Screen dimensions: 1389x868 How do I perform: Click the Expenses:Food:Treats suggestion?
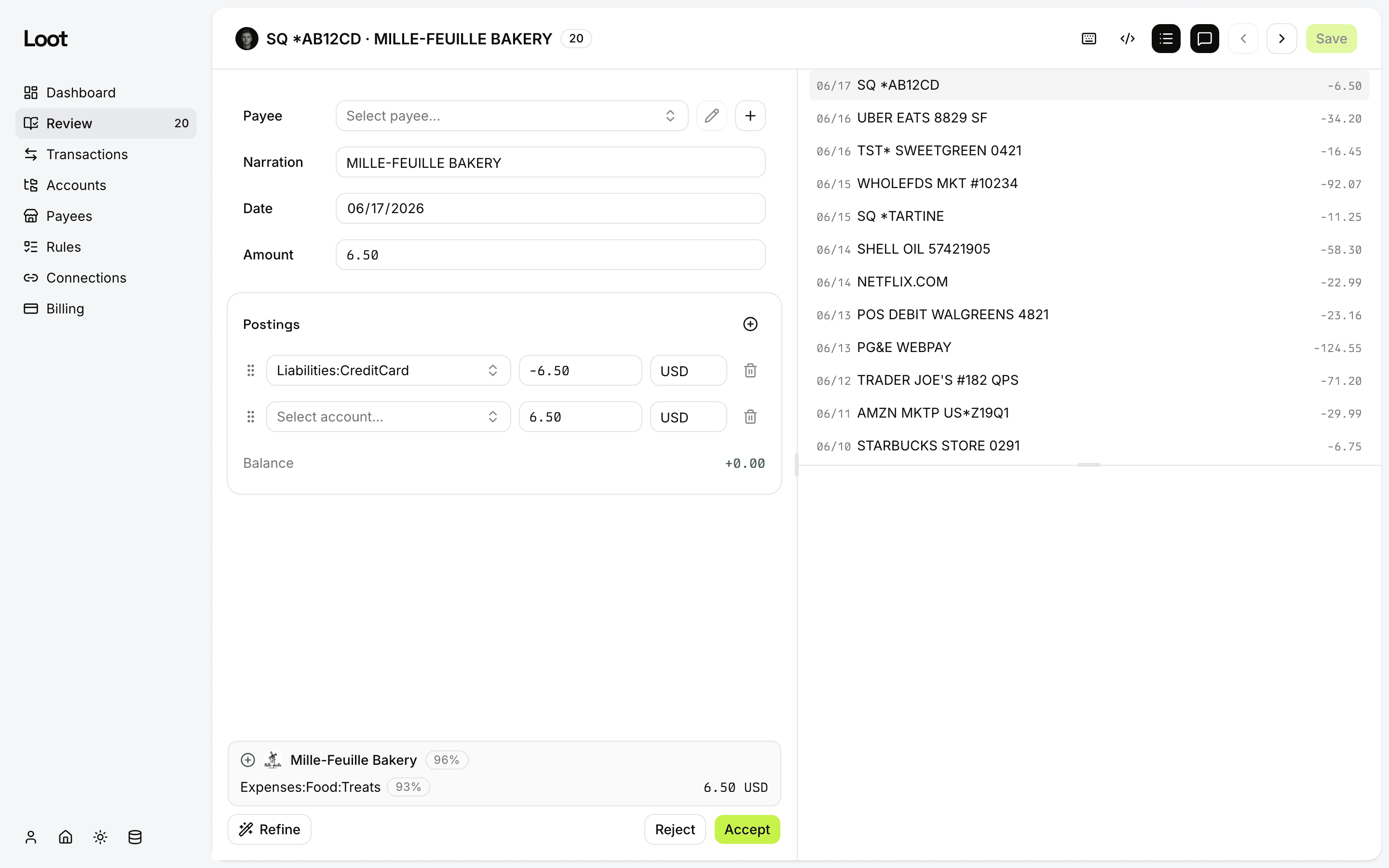[311, 787]
